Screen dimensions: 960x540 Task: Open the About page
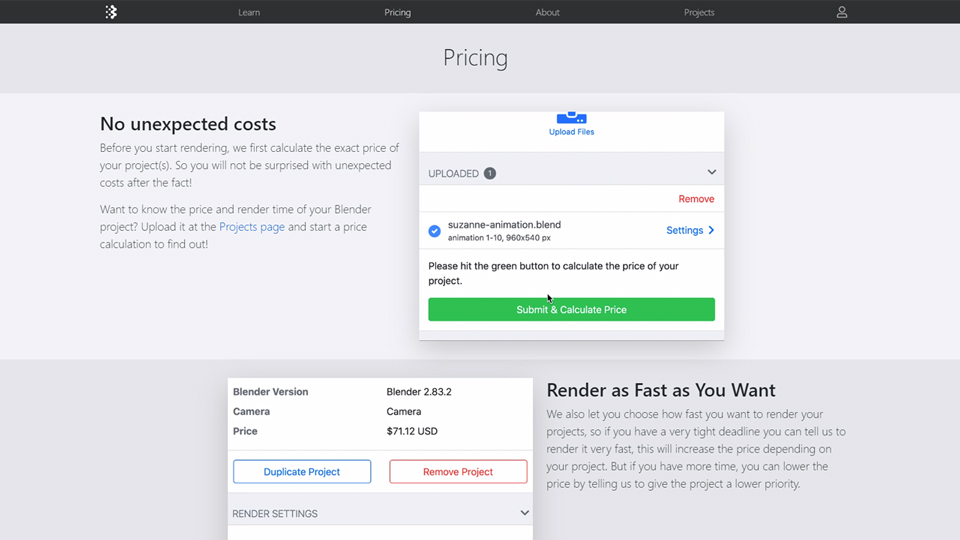coord(547,12)
